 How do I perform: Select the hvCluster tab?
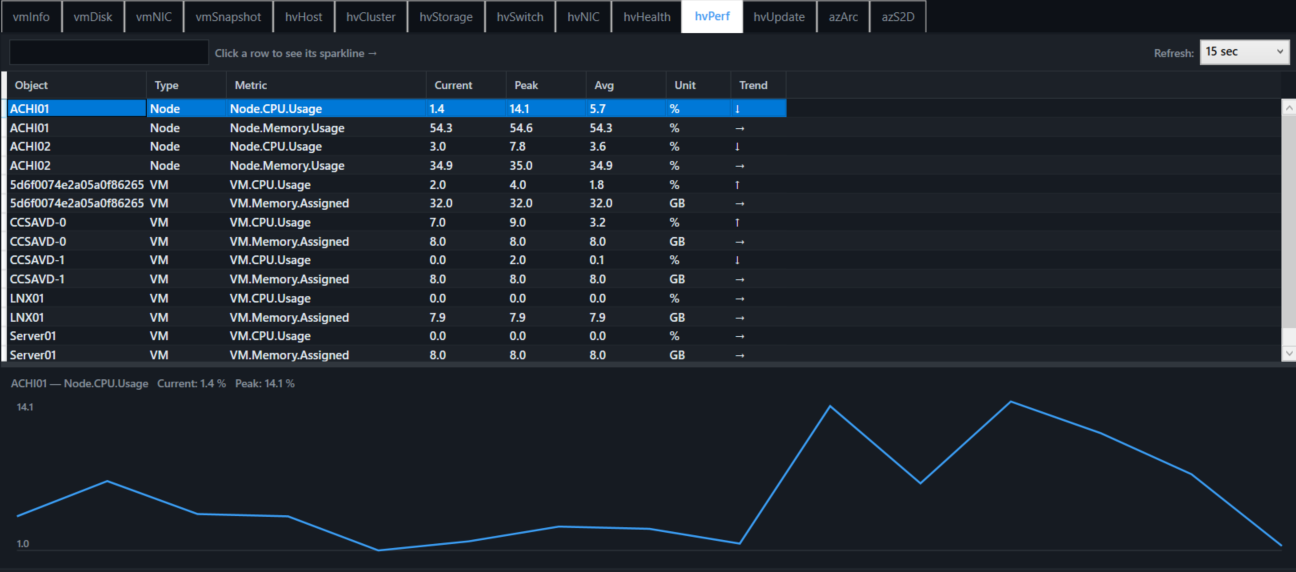pyautogui.click(x=370, y=16)
